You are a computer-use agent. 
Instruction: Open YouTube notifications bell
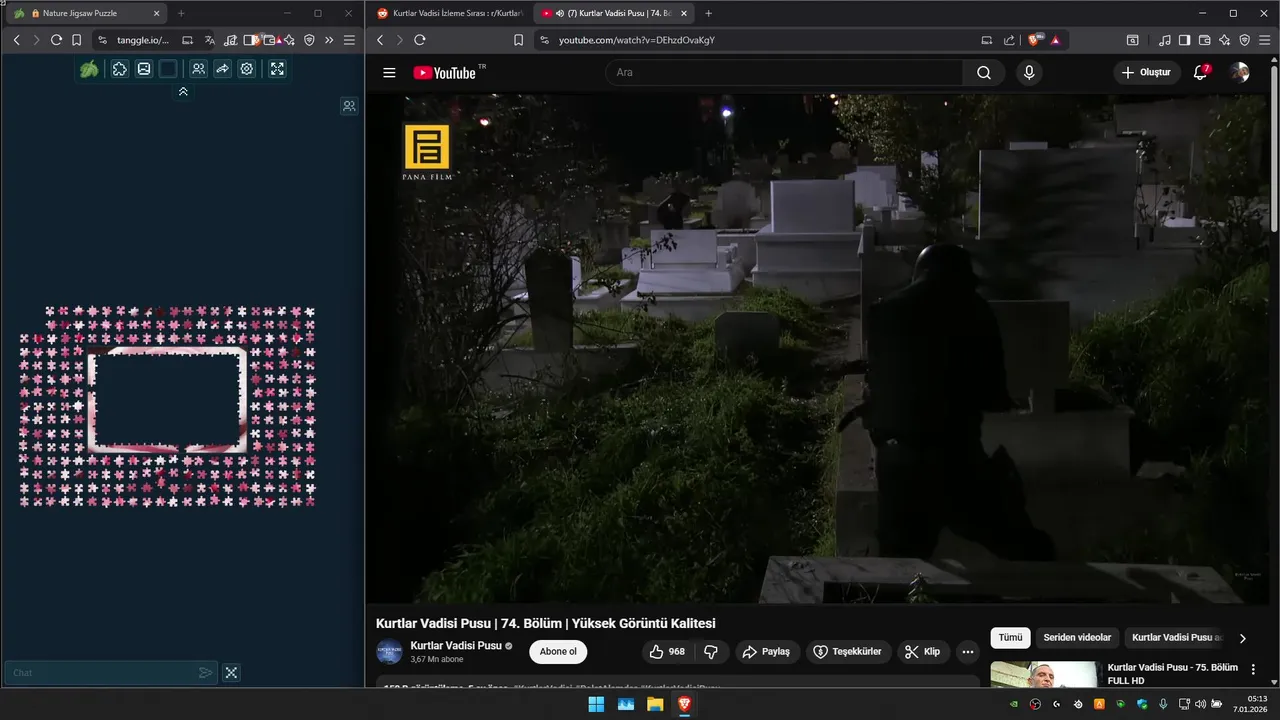[1201, 72]
